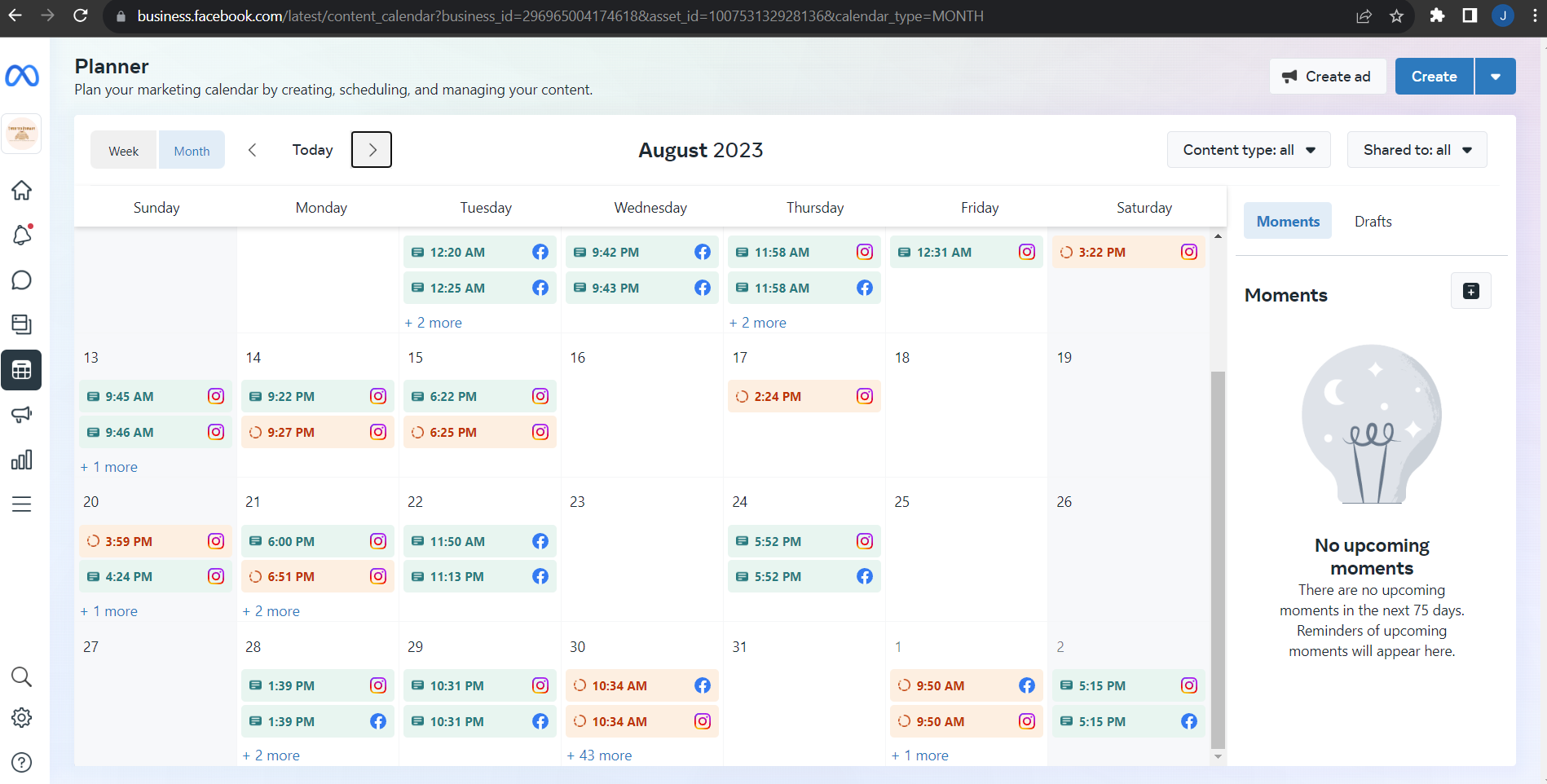The width and height of the screenshot is (1547, 784).
Task: Open Notifications bell icon
Action: click(22, 236)
